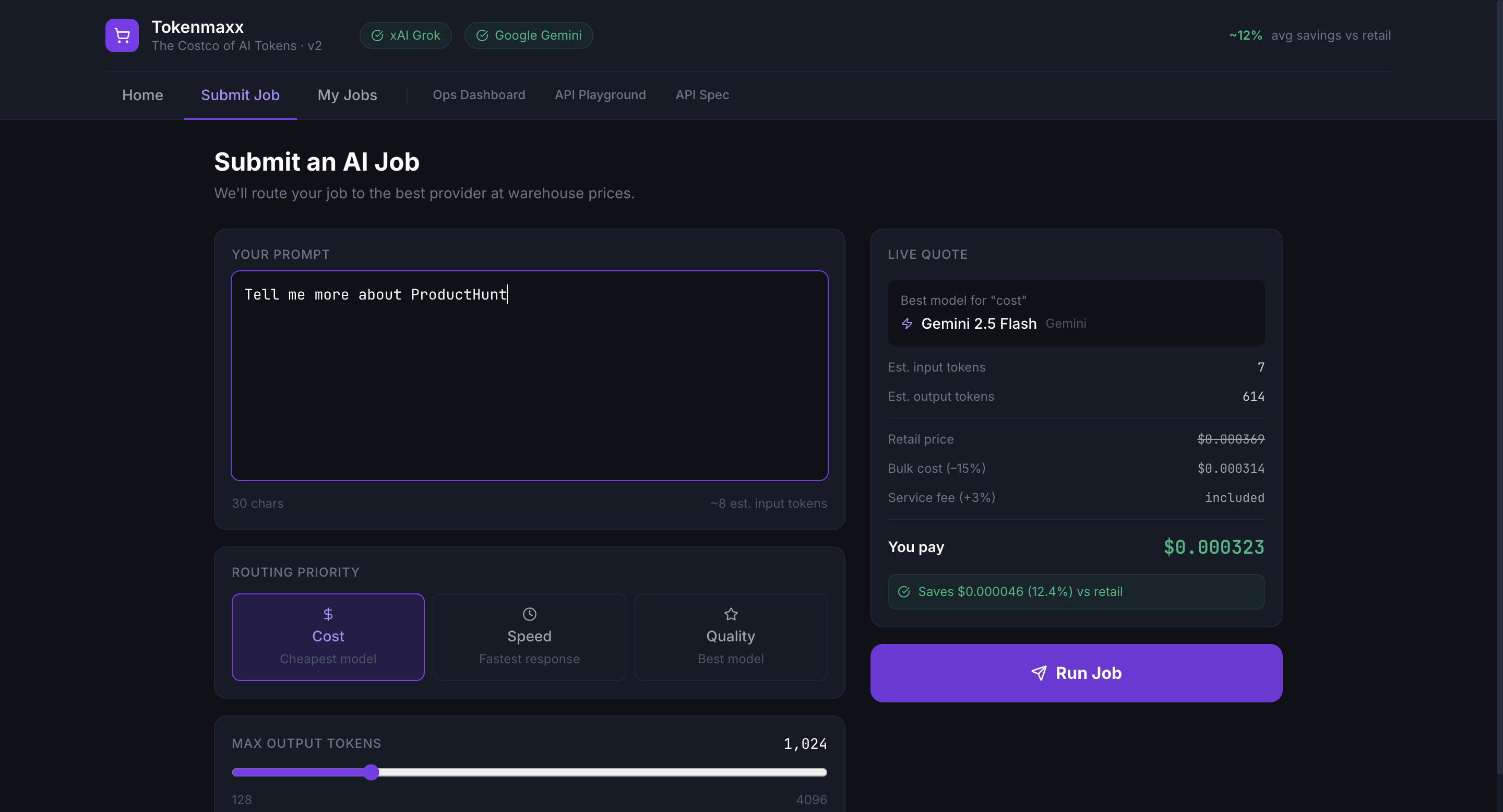This screenshot has width=1503, height=812.
Task: Click the slider maximum label '4096'
Action: tap(812, 800)
